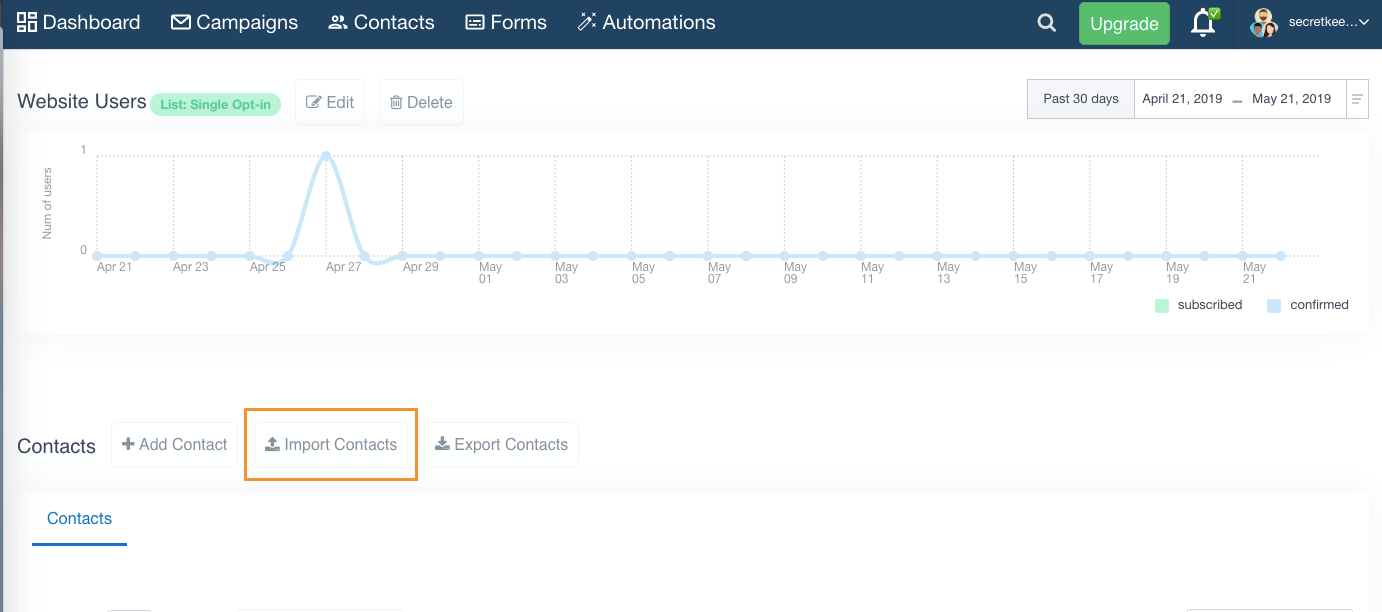
Task: Click the Export Contacts button
Action: (501, 445)
